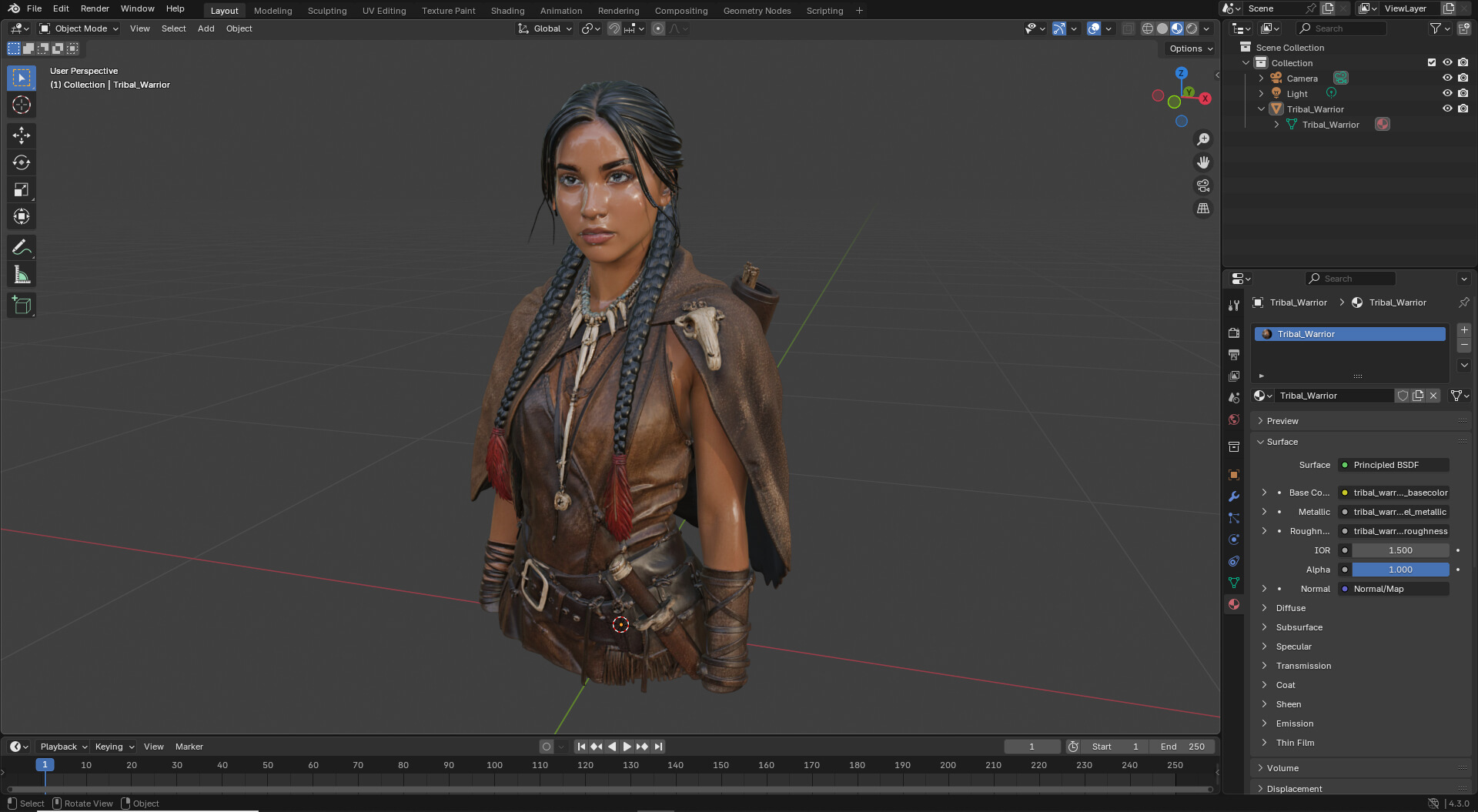Screen dimensions: 1478x812
Task: Expand the Camera tree item
Action: (x=1261, y=78)
